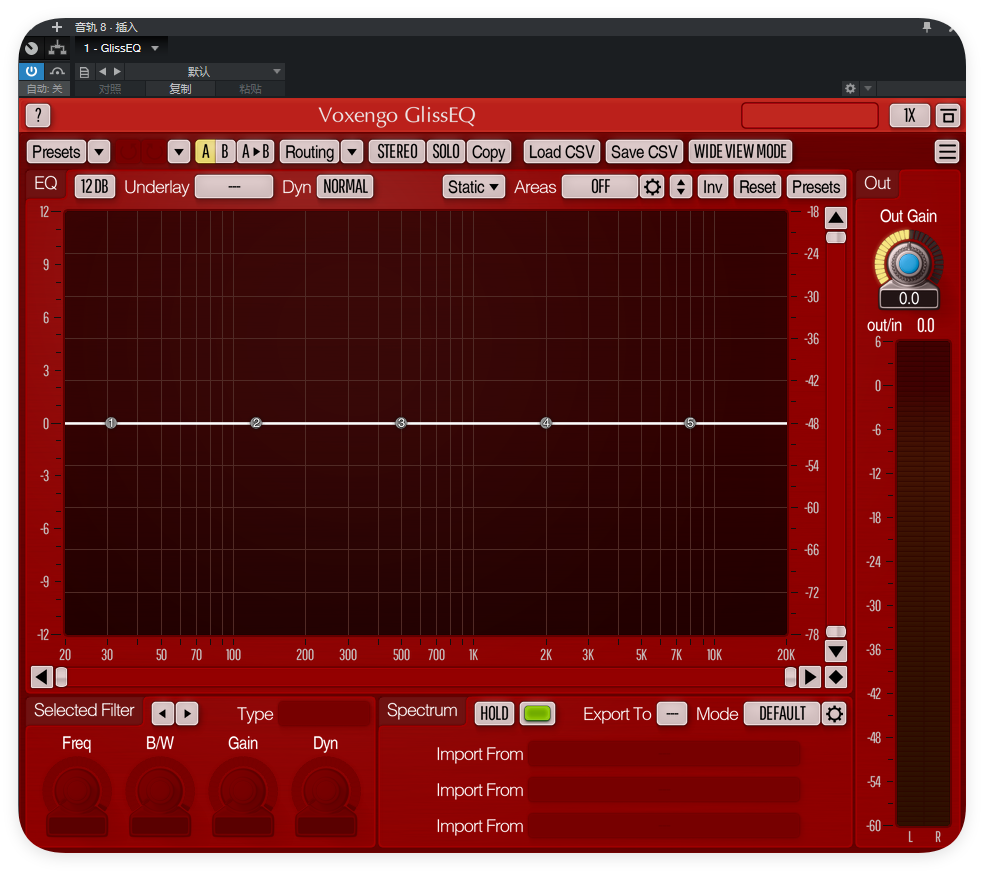This screenshot has height=871, width=984.
Task: Click the top-left Presets button
Action: coord(56,152)
